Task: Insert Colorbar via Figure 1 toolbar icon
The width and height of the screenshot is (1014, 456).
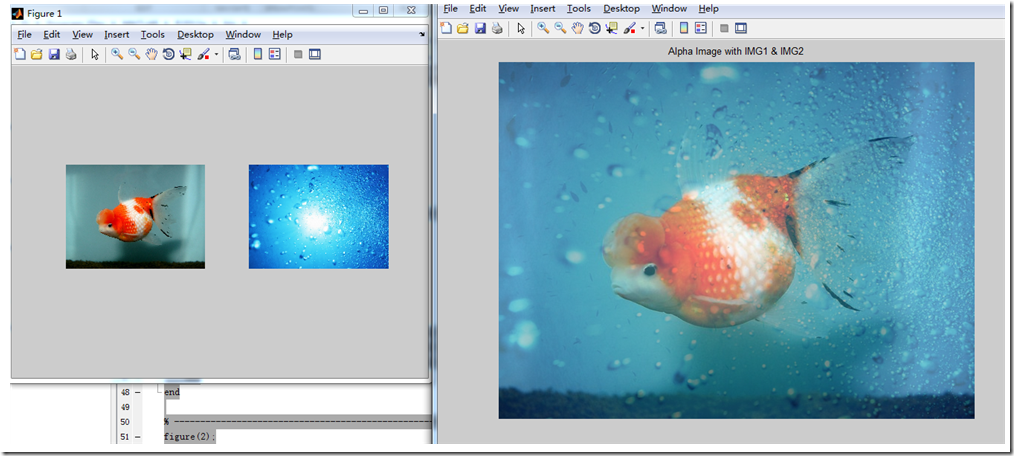Action: (x=257, y=54)
